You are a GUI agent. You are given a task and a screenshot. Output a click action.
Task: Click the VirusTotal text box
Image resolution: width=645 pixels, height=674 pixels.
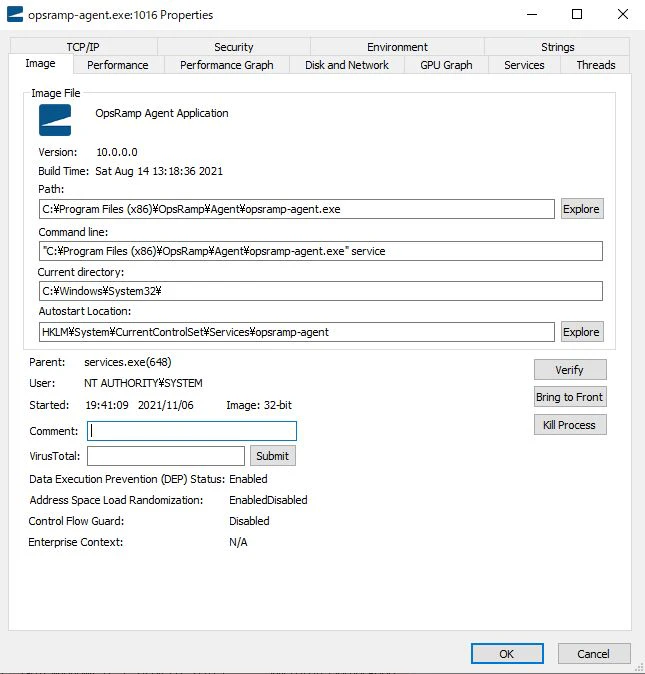pyautogui.click(x=166, y=456)
